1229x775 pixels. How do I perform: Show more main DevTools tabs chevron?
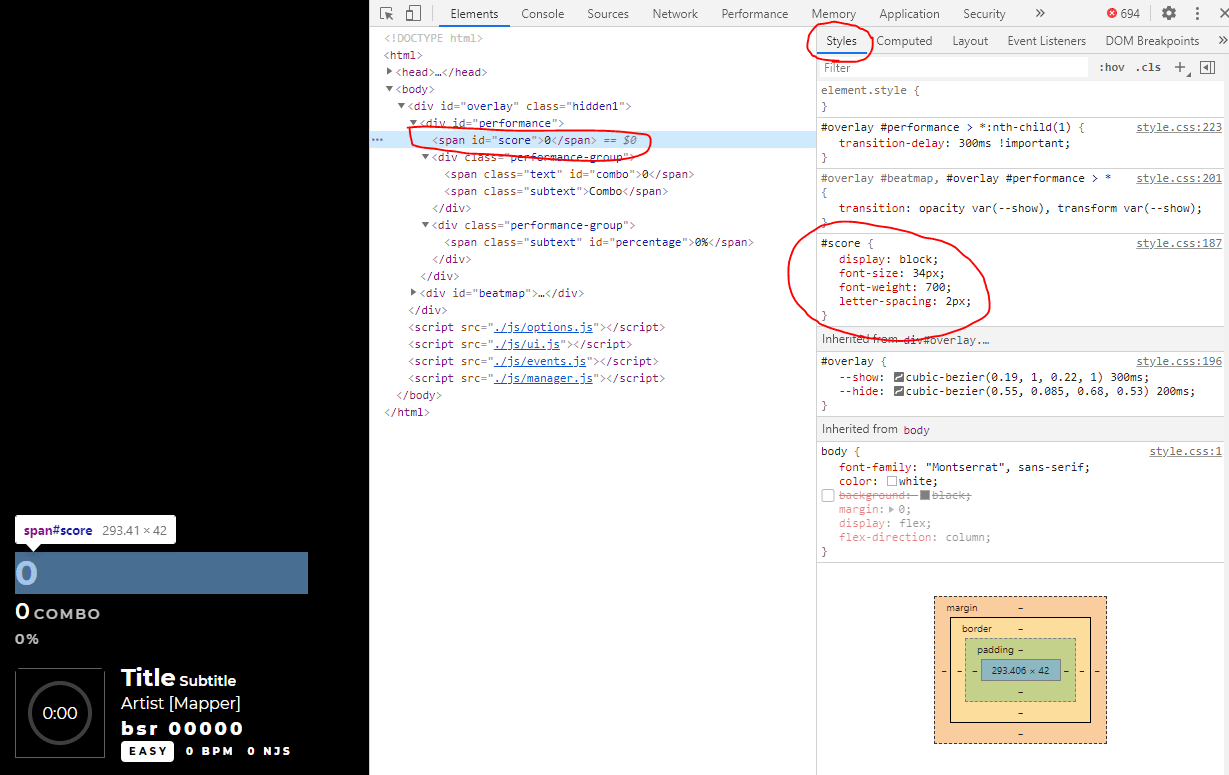pos(1040,14)
